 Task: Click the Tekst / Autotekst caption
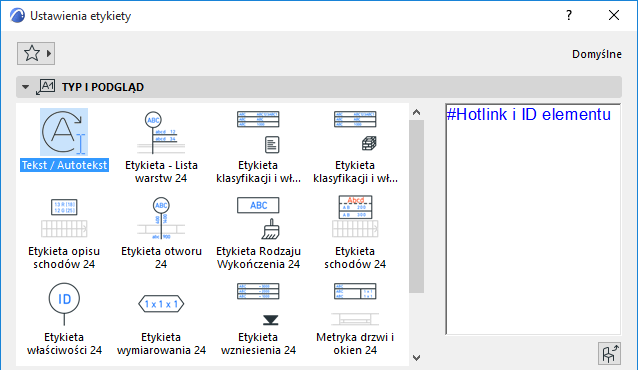[64, 165]
